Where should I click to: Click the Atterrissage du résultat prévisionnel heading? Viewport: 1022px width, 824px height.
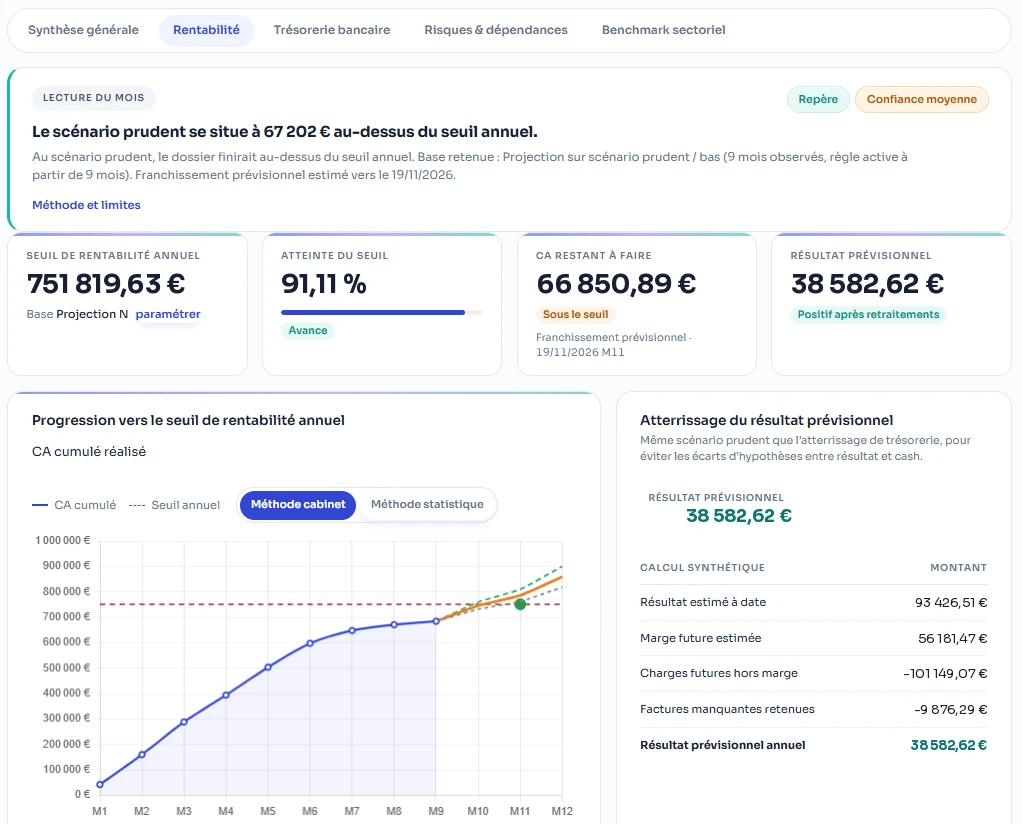click(766, 420)
